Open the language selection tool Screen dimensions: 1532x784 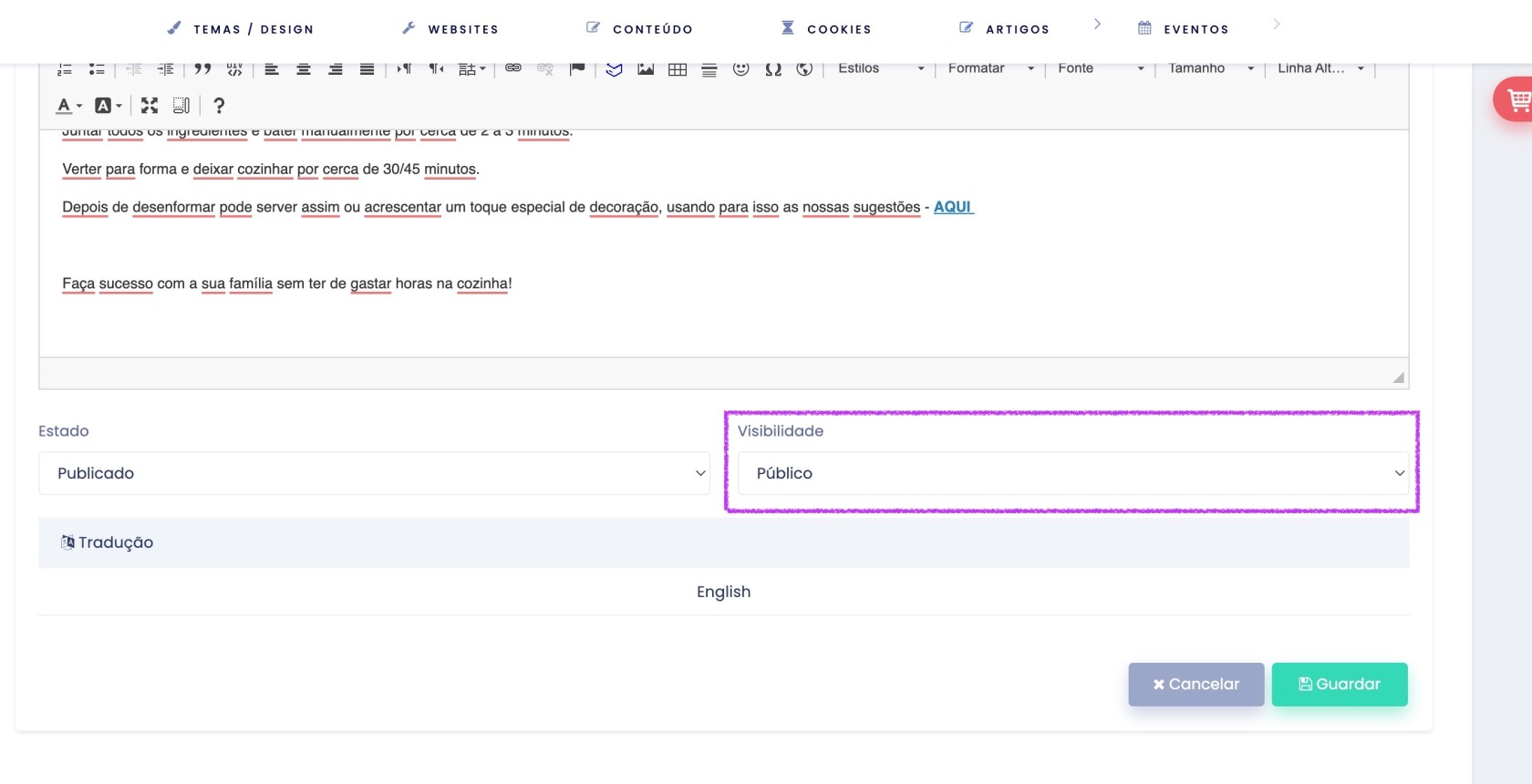coord(471,69)
